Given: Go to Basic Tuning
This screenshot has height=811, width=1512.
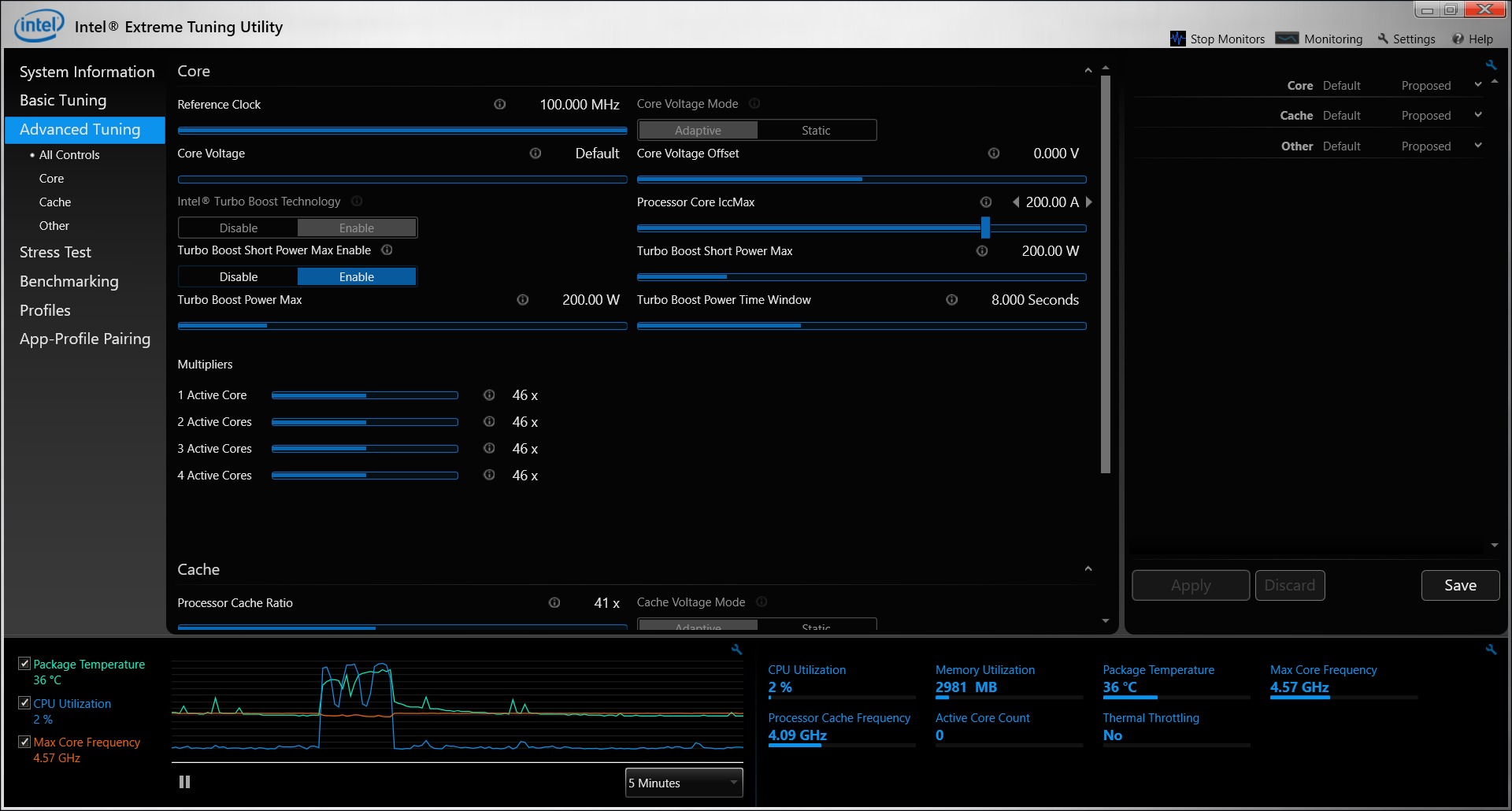Looking at the screenshot, I should tap(63, 100).
